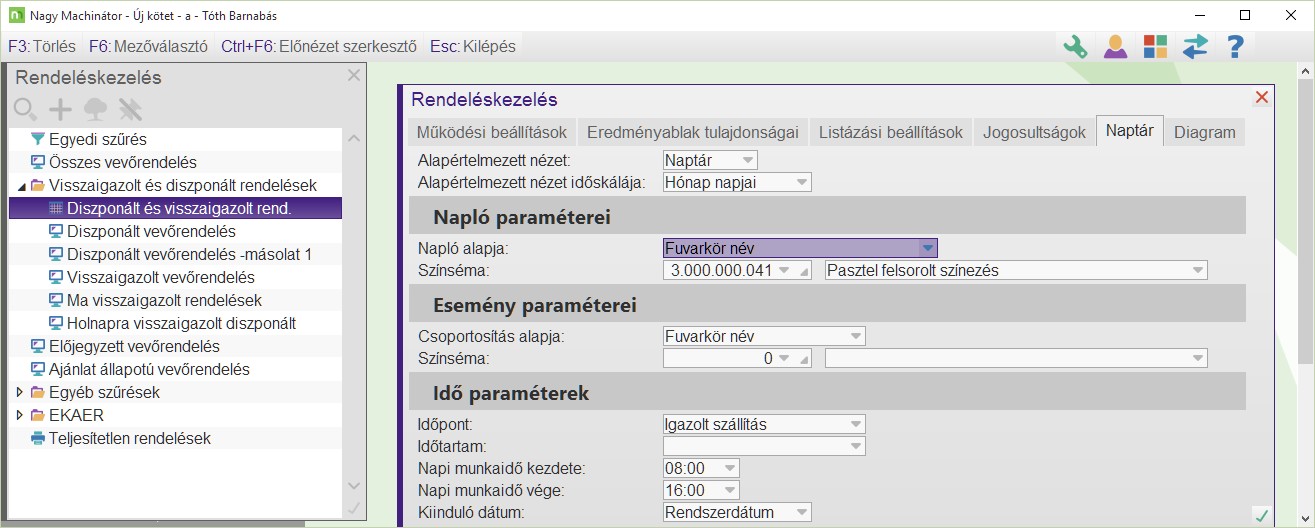Expand the EKAER tree node

click(21, 415)
